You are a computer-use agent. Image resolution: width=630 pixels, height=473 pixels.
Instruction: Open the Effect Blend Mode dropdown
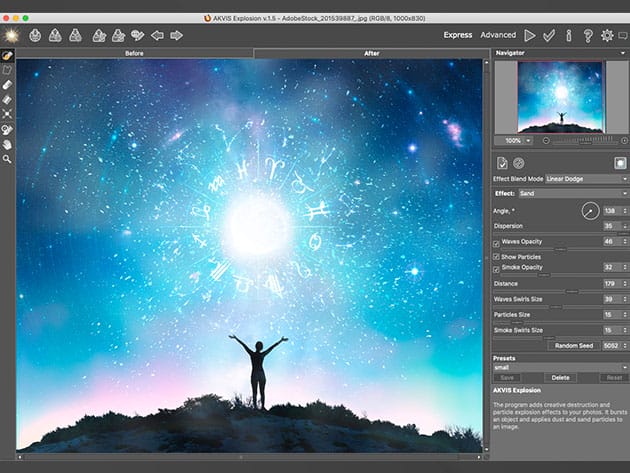point(586,179)
